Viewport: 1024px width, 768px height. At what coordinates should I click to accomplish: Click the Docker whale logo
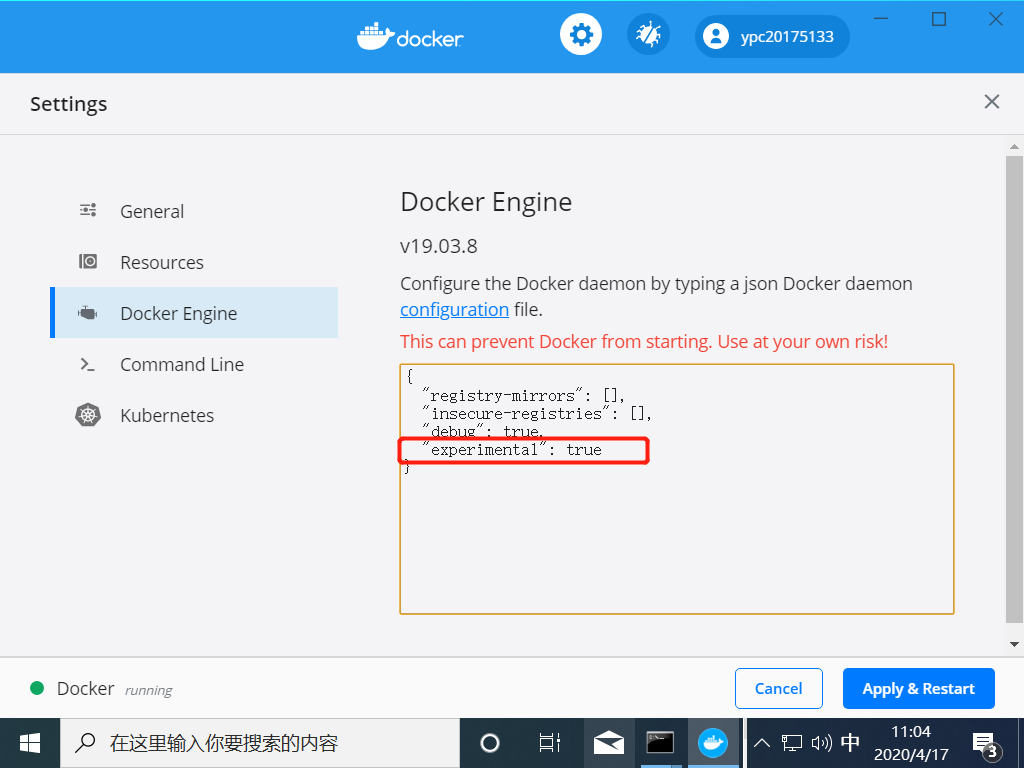pyautogui.click(x=410, y=37)
